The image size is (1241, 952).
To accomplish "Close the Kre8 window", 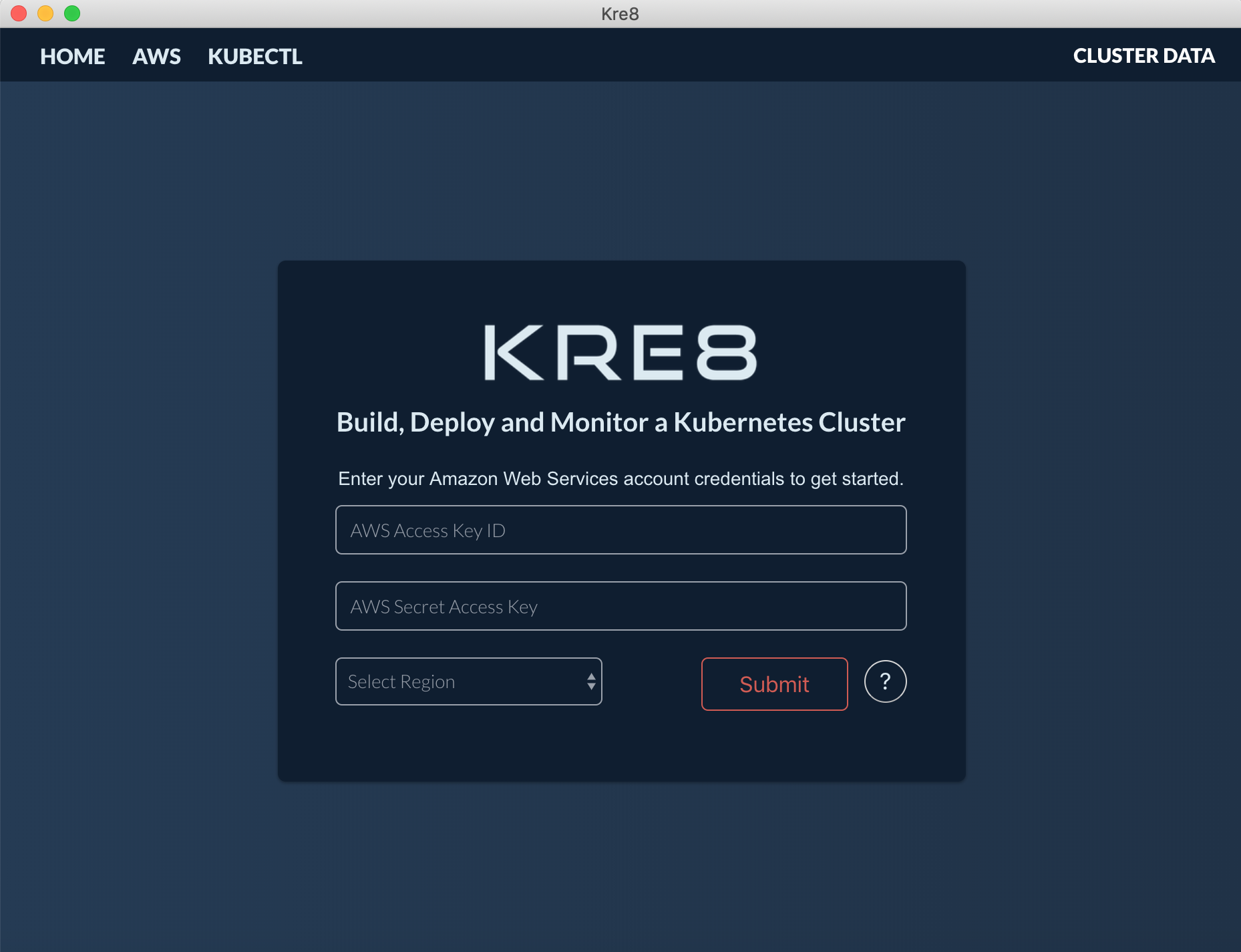I will click(x=18, y=13).
